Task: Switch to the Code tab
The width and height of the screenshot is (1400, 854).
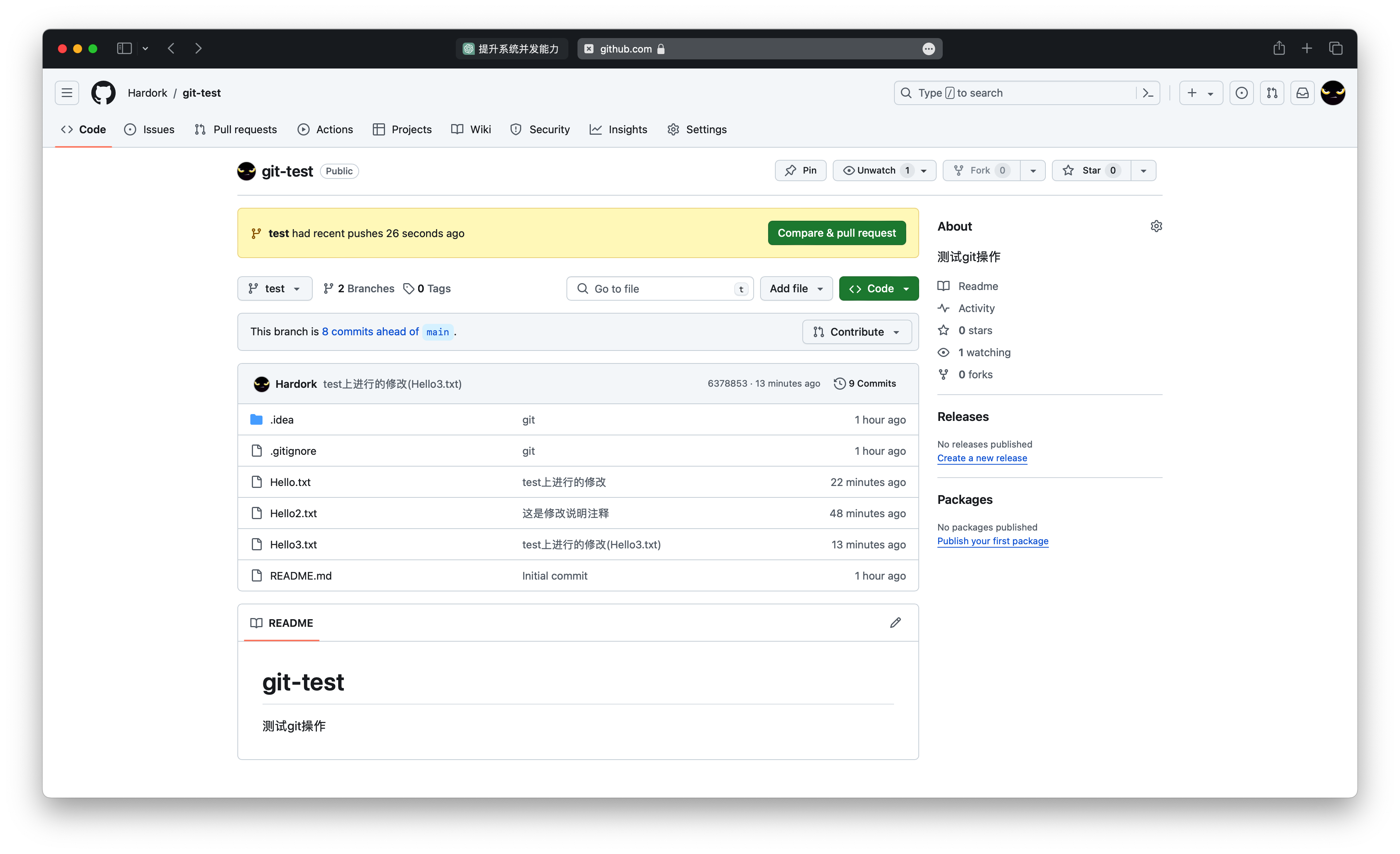Action: click(84, 129)
